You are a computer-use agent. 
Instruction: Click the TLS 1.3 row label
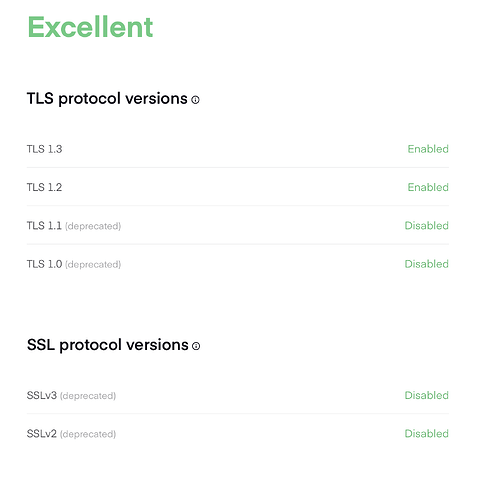click(44, 149)
